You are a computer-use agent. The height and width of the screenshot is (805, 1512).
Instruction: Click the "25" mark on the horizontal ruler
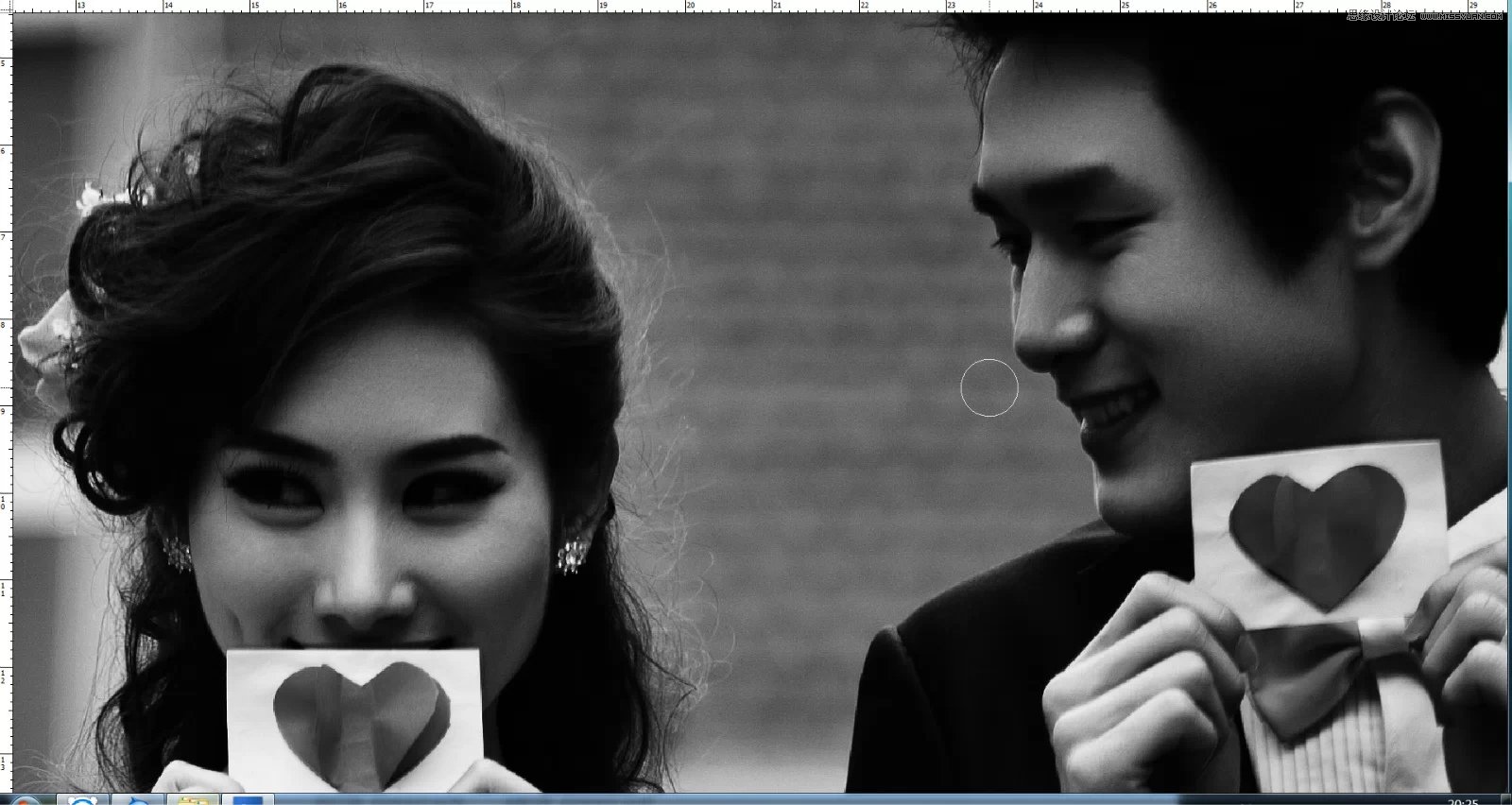click(1125, 6)
